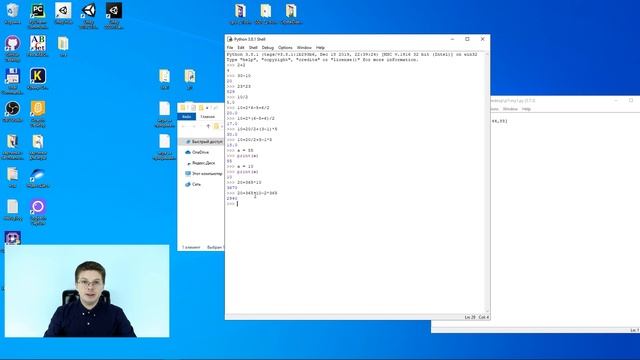Screen dimensions: 640x360
Task: Click '1 элемент' in Explorer status bar
Action: click(191, 247)
